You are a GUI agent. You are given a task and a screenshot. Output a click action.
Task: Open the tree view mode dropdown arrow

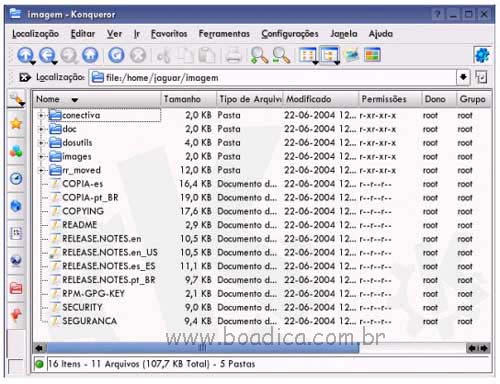tap(337, 63)
